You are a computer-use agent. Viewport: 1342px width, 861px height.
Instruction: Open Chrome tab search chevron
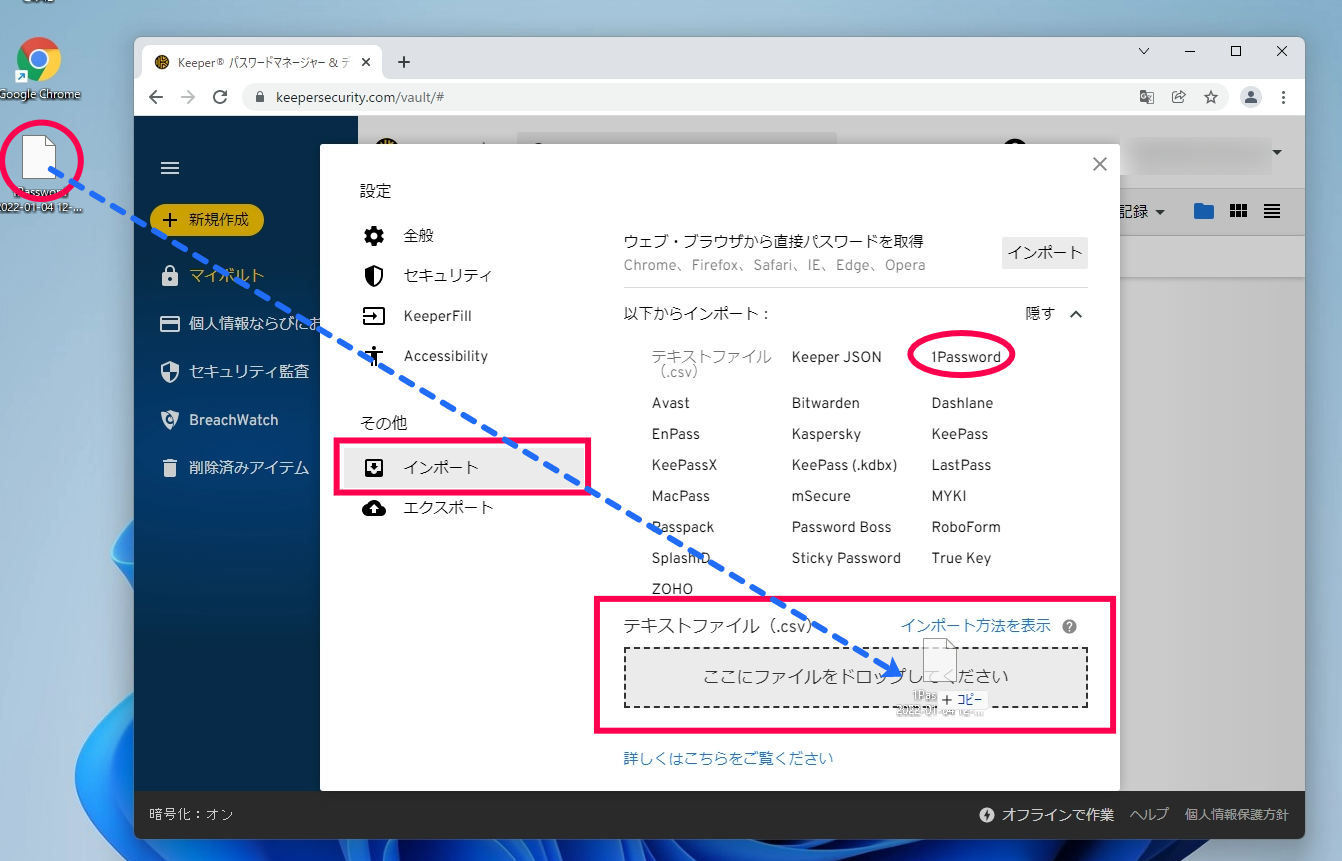[1145, 51]
